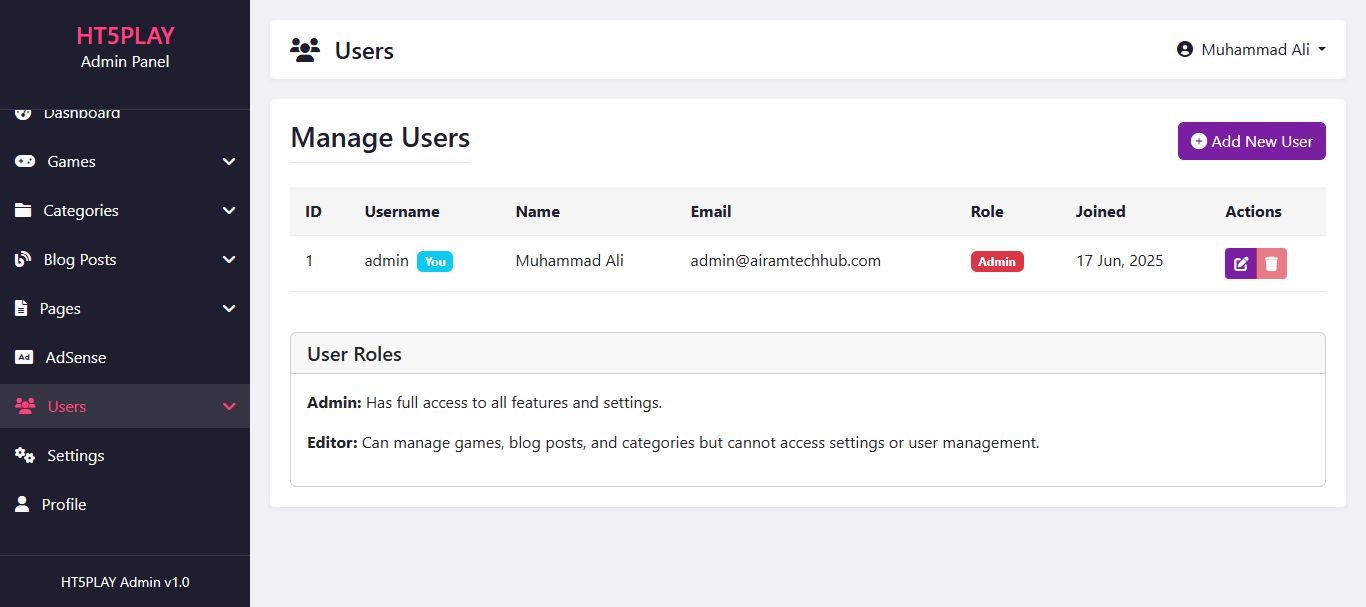Expand the Games submenu chevron
Image resolution: width=1366 pixels, height=607 pixels.
click(x=229, y=161)
